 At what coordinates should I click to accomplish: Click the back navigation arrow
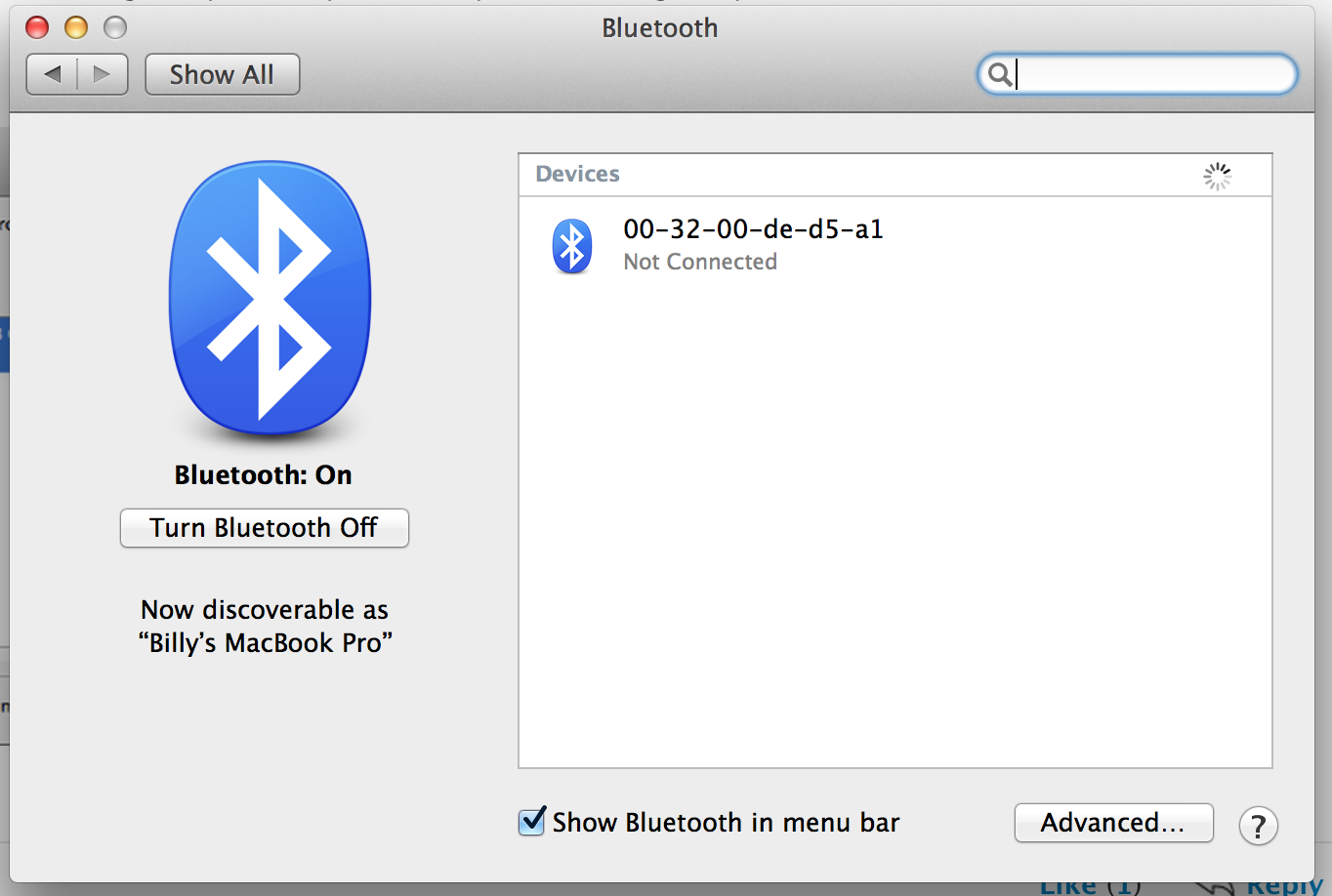click(x=53, y=74)
